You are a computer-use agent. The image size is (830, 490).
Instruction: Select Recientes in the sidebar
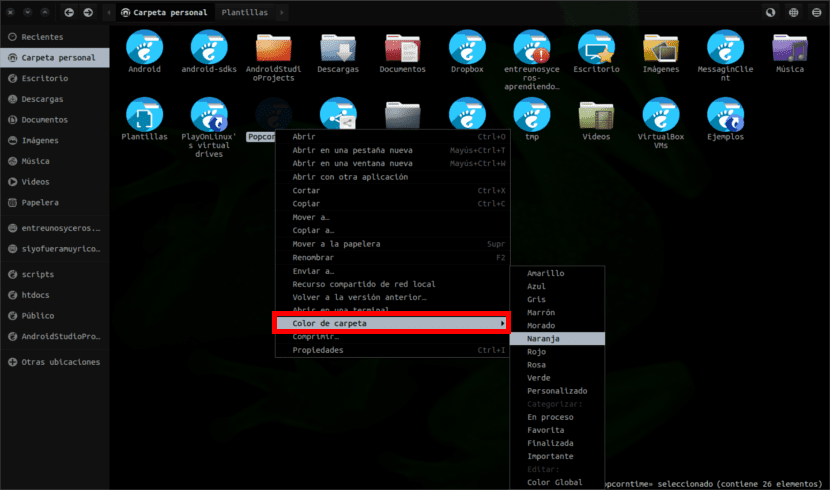55,37
